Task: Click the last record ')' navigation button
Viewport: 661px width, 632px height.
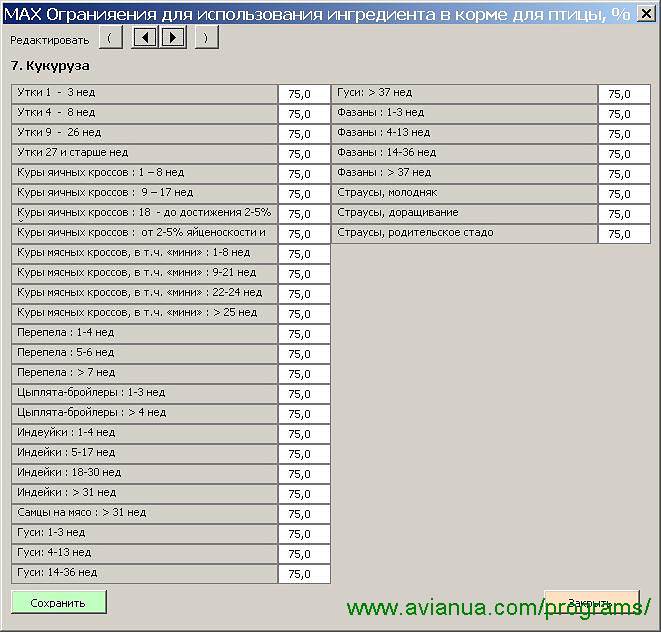Action: 206,38
